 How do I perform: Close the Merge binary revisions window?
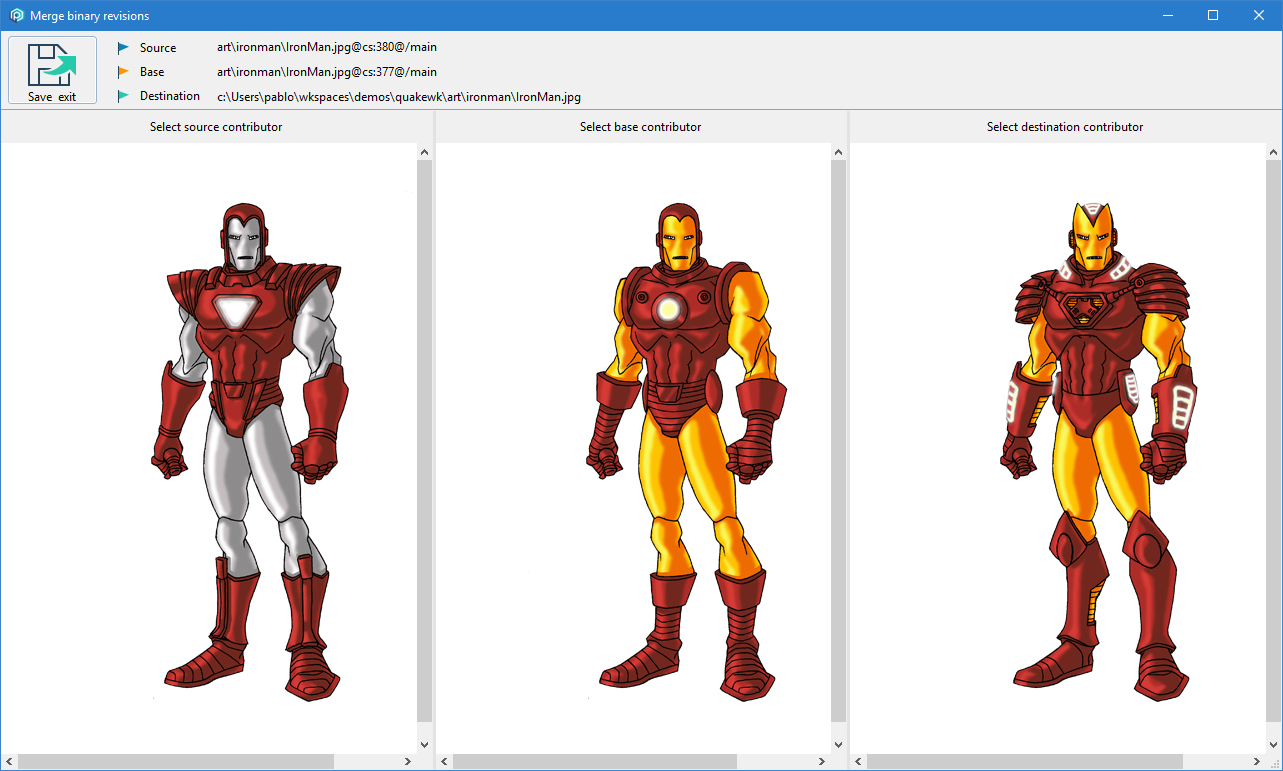coord(1259,15)
